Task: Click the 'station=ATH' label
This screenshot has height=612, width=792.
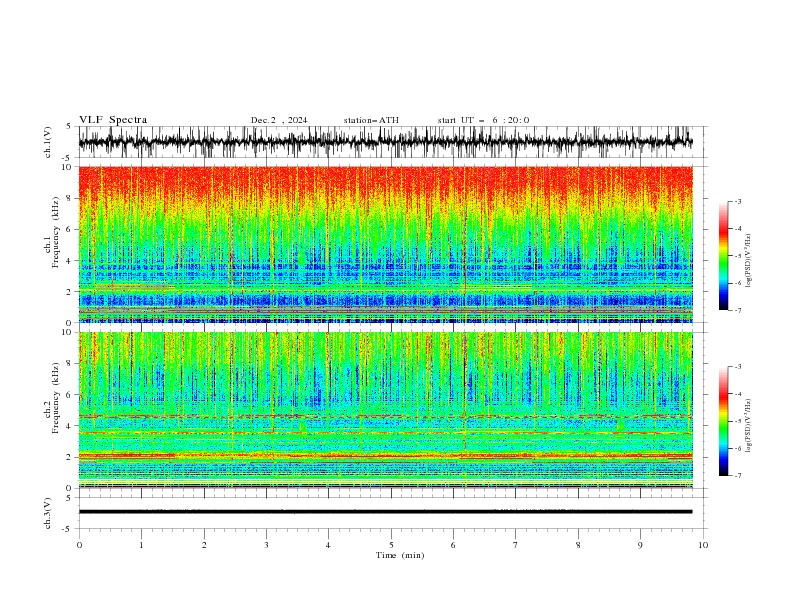Action: pyautogui.click(x=371, y=120)
